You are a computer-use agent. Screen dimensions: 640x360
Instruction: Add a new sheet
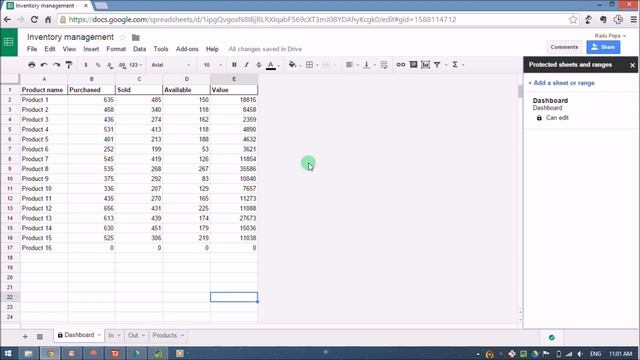[25, 336]
